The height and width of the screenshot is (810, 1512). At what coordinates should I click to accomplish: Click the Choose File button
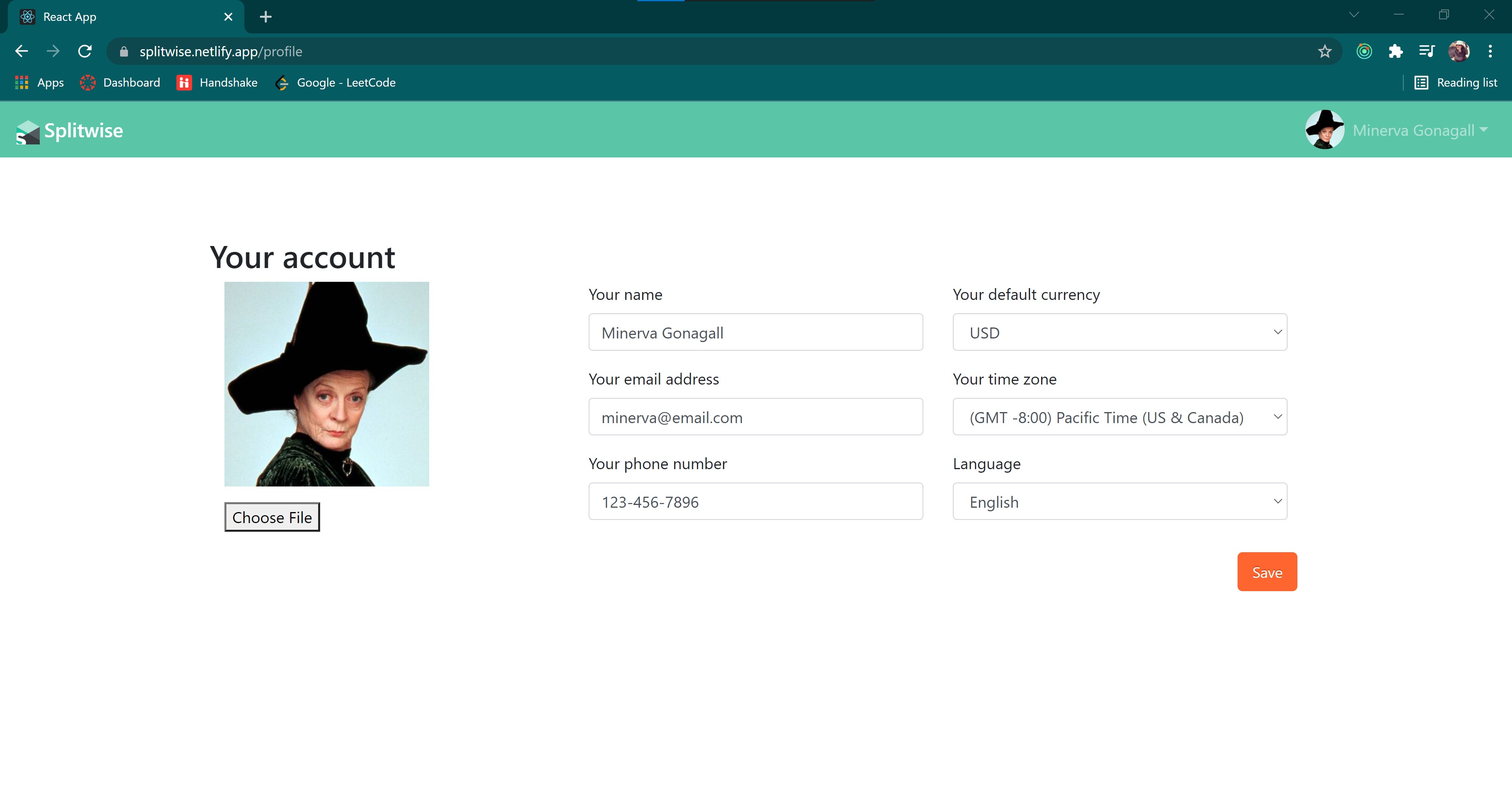272,517
